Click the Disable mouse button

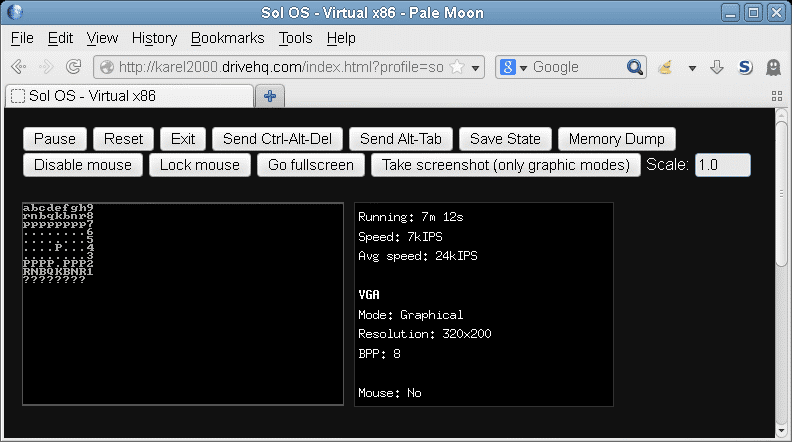coord(83,165)
